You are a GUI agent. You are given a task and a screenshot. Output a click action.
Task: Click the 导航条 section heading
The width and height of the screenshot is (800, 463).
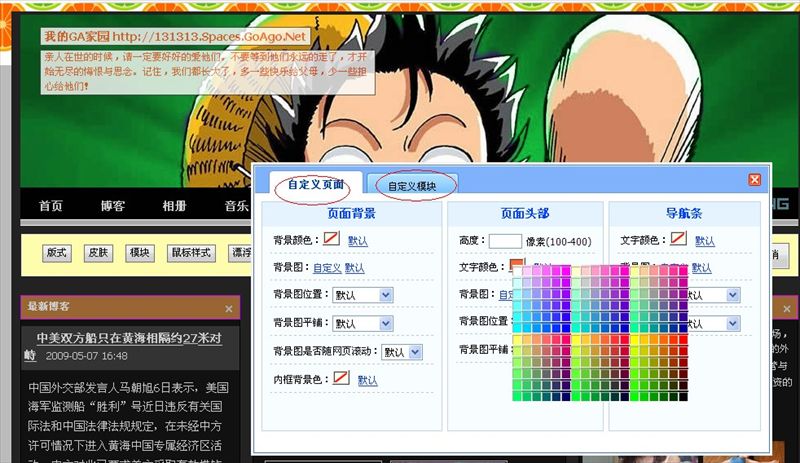click(684, 213)
